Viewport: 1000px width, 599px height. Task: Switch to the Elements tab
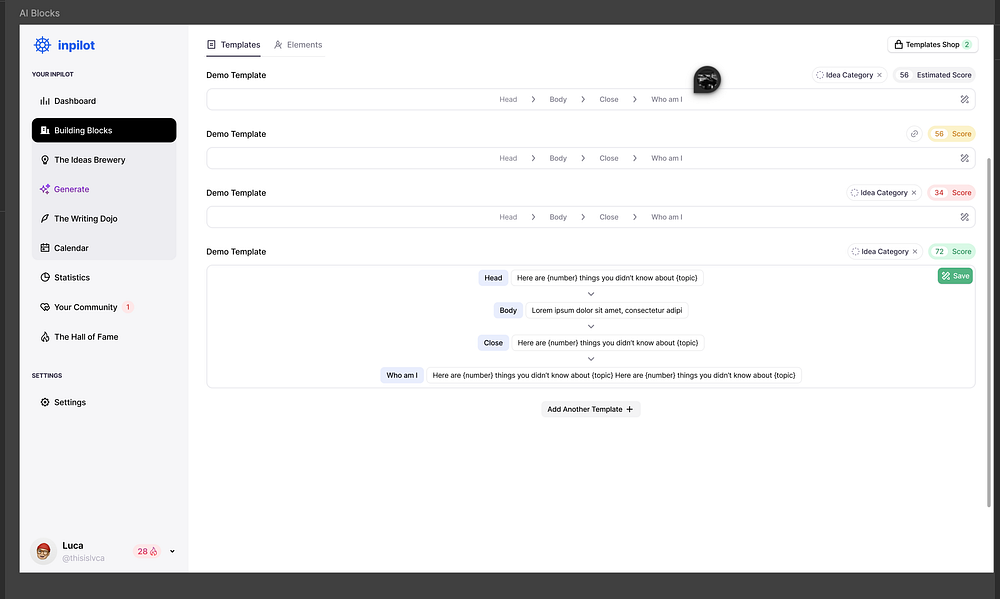pyautogui.click(x=298, y=45)
